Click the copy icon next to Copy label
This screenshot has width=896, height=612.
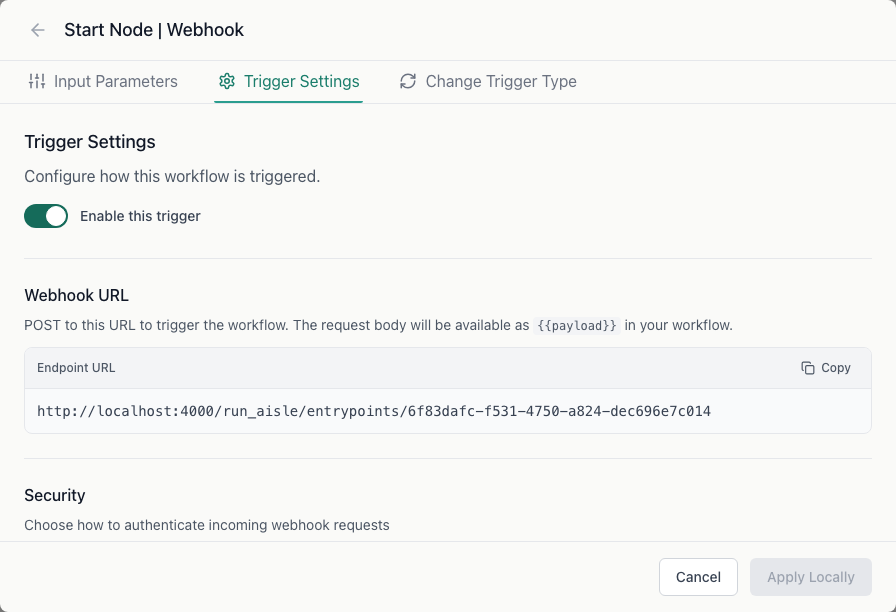coord(806,367)
